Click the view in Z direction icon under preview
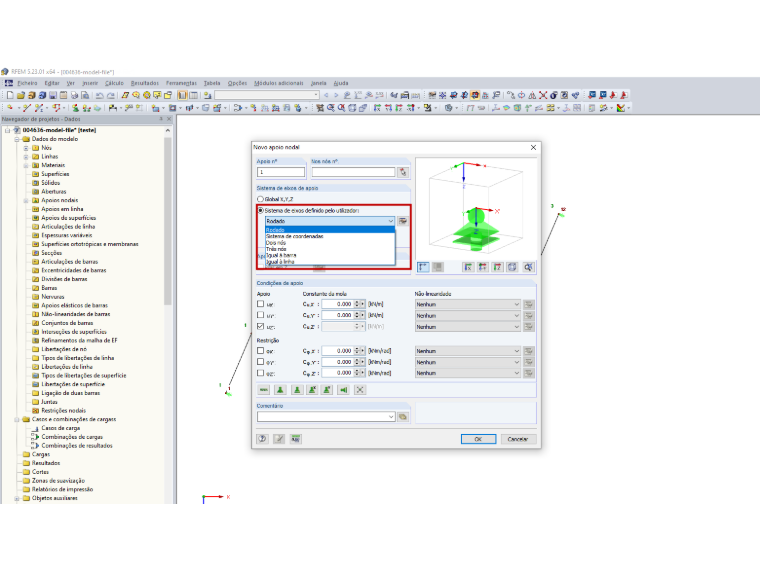 (x=498, y=267)
